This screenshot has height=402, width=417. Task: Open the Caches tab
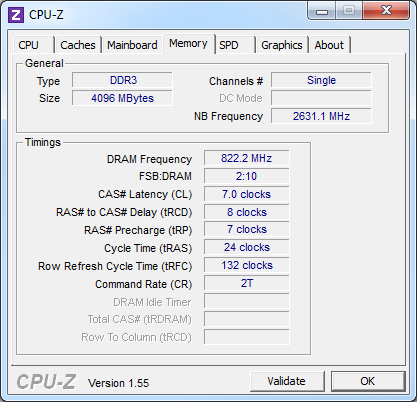(x=78, y=45)
